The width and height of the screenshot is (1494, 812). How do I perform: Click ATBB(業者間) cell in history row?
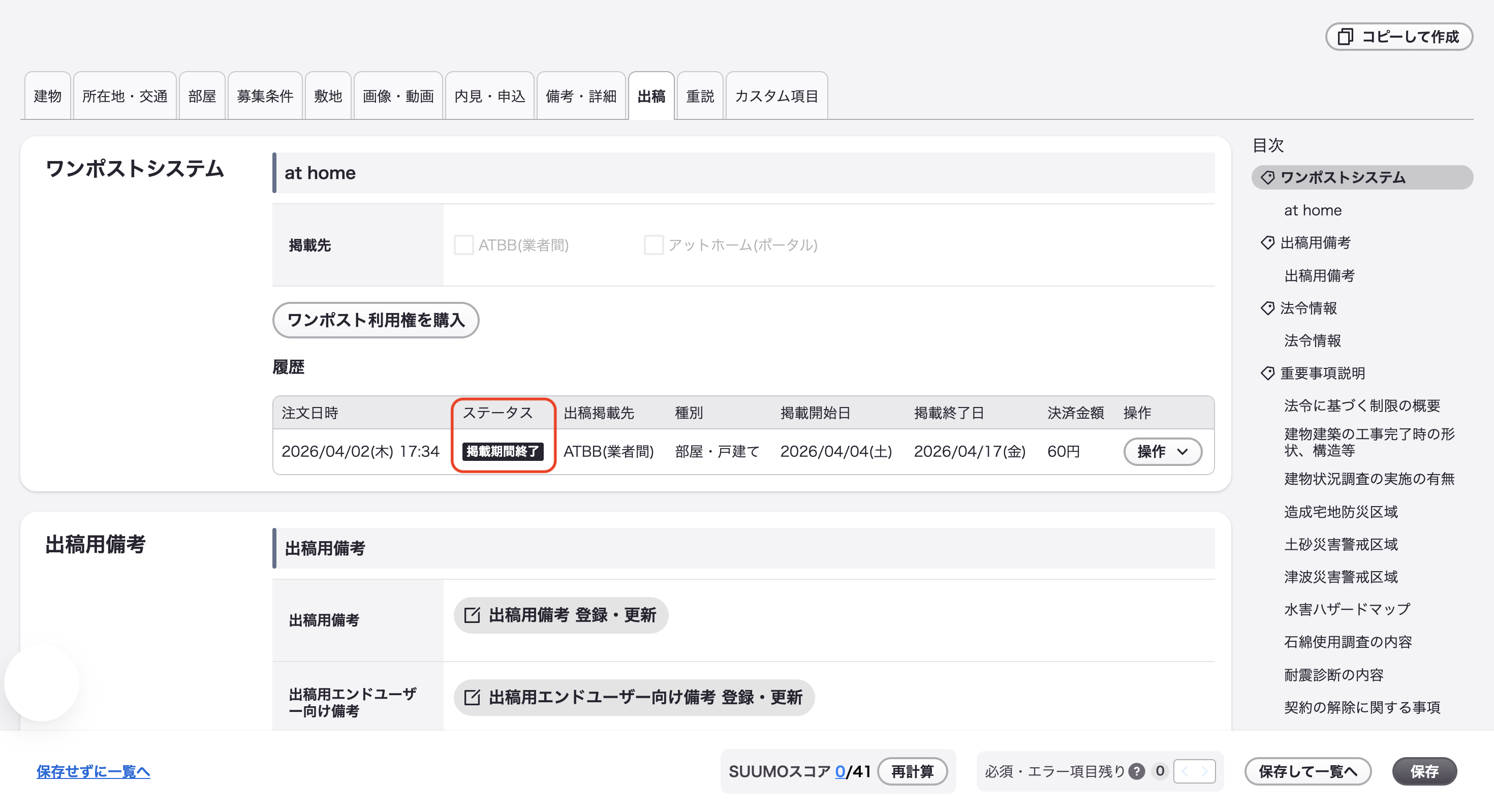coord(608,451)
